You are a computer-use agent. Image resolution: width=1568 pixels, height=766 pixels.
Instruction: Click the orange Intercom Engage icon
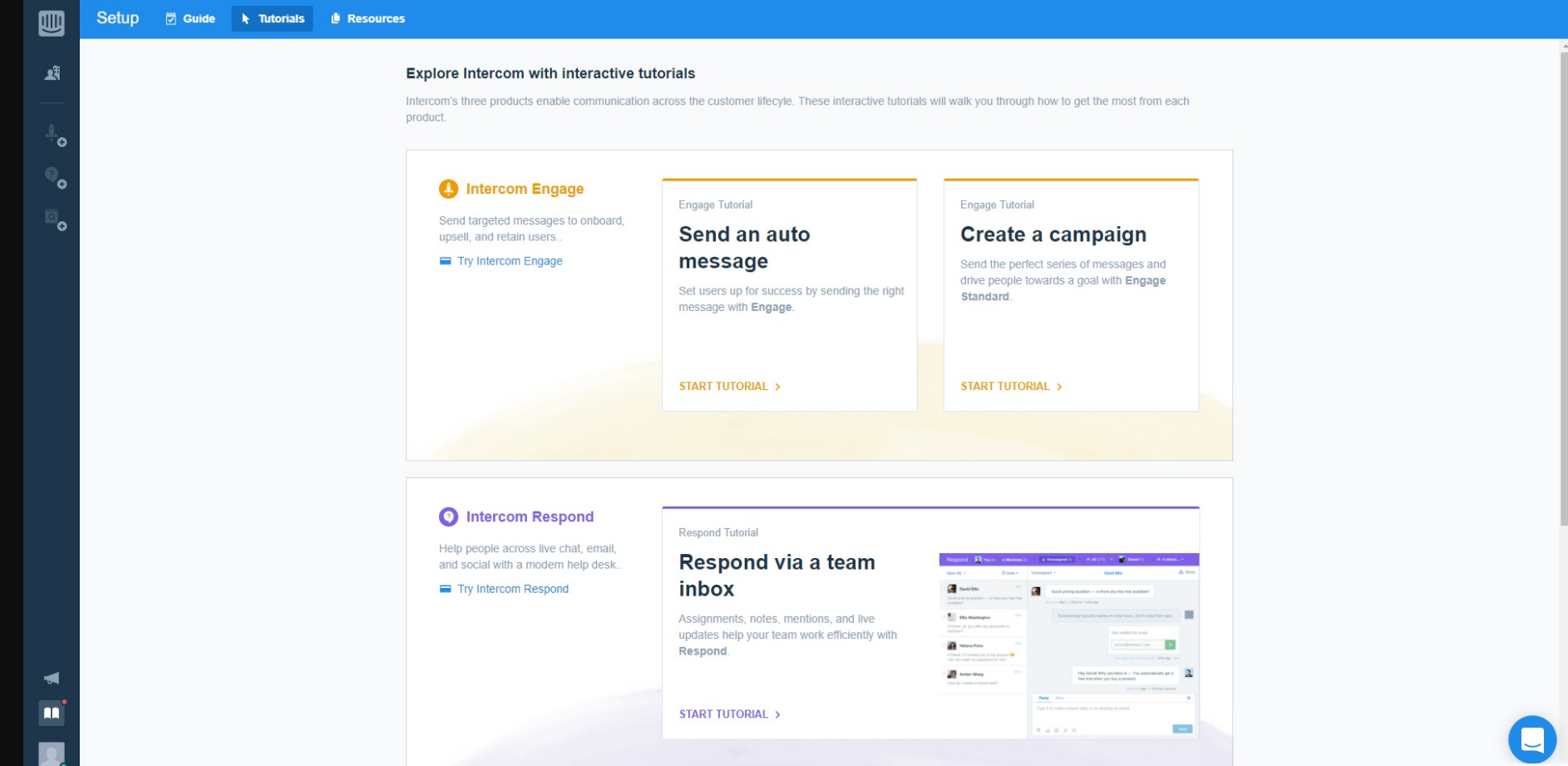point(448,189)
